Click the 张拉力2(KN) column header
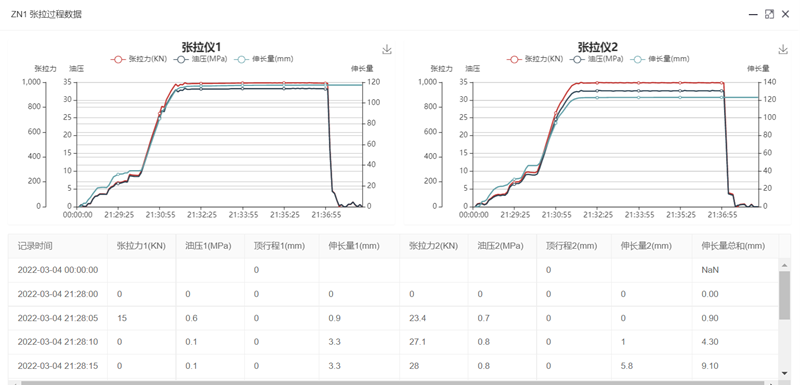 [x=434, y=246]
